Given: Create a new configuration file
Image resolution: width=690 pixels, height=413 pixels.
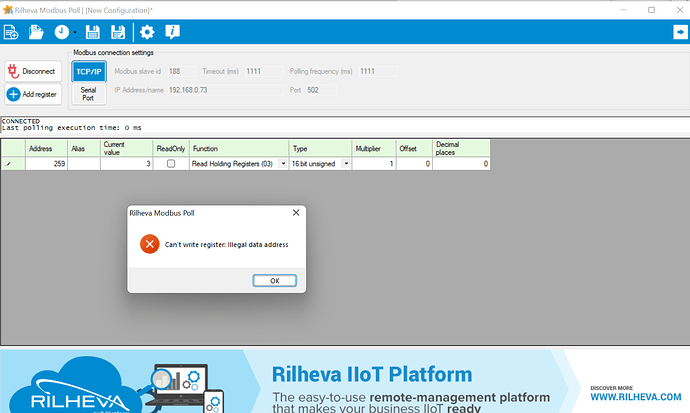Looking at the screenshot, I should click(x=11, y=32).
